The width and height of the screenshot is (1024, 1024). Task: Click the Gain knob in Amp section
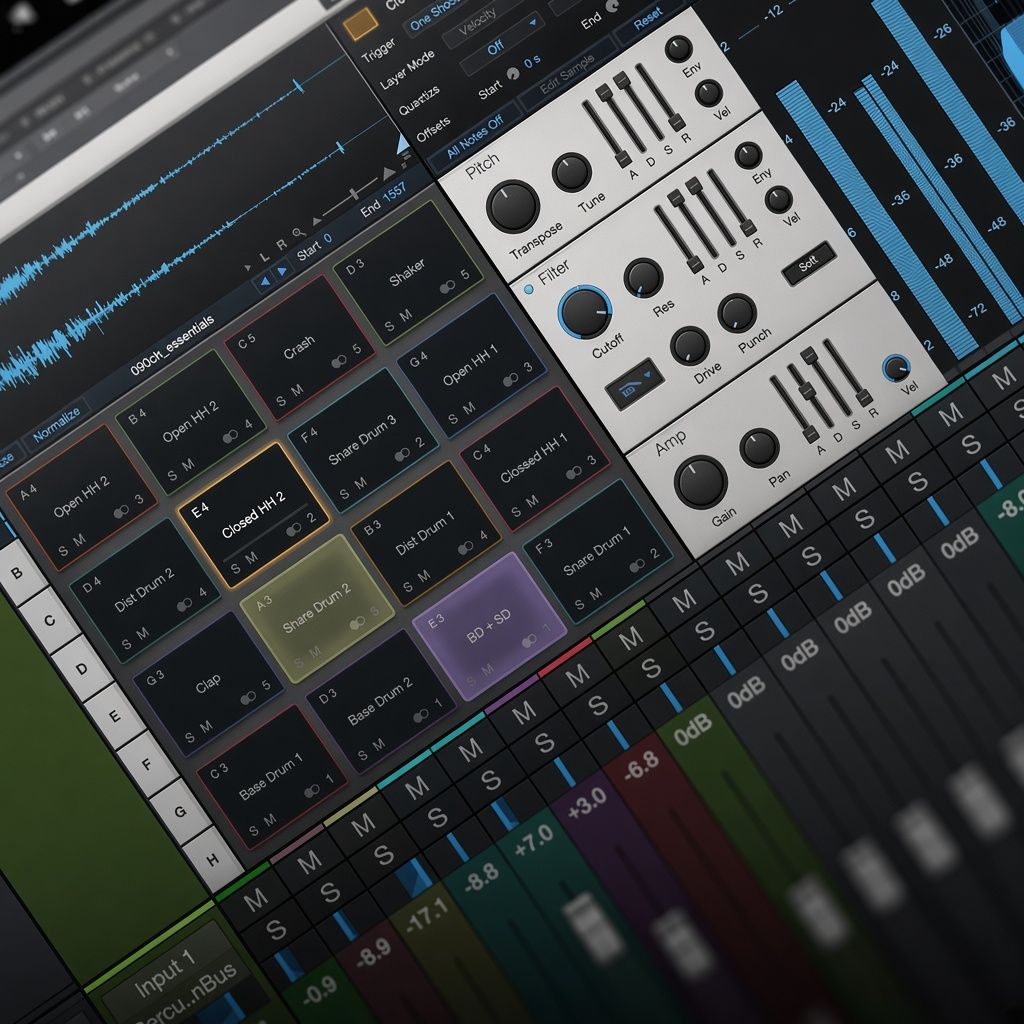coord(700,482)
